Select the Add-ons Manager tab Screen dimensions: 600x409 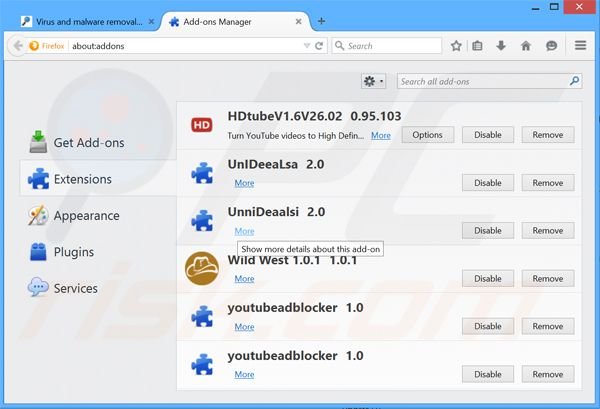point(235,22)
